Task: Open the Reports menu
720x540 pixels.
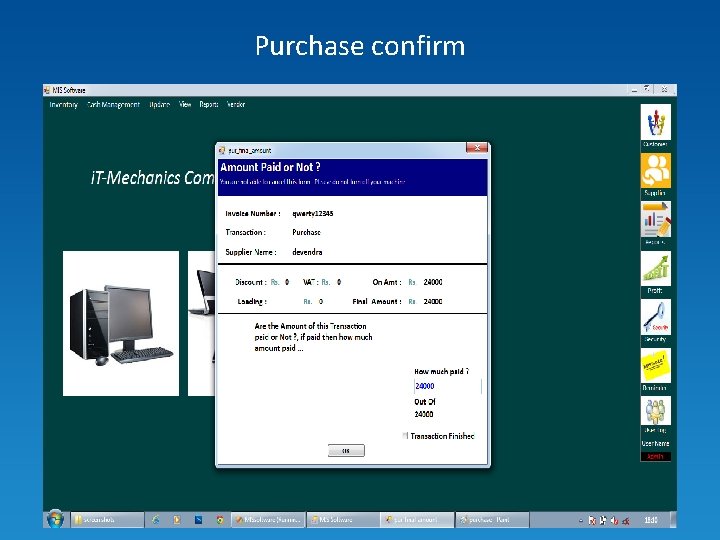Action: coord(209,105)
